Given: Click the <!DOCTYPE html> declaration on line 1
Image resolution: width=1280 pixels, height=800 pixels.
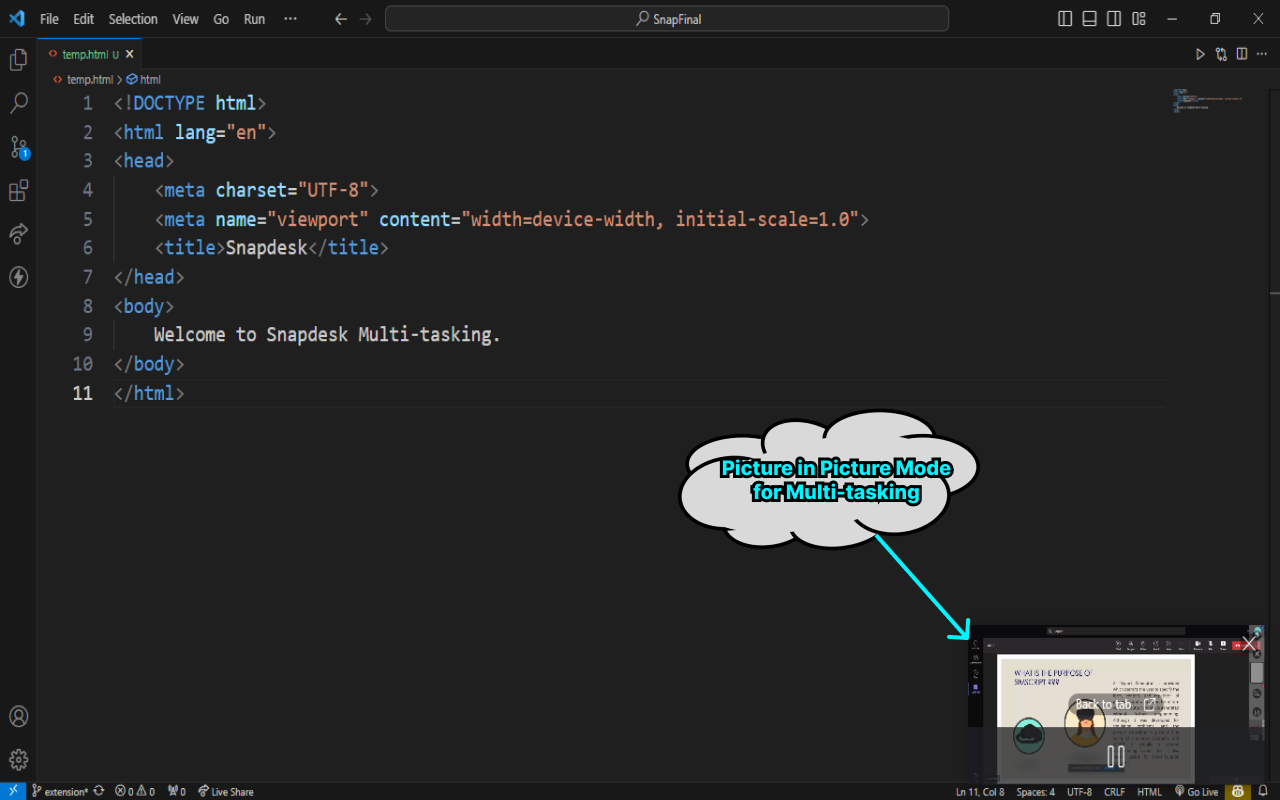Looking at the screenshot, I should (190, 103).
